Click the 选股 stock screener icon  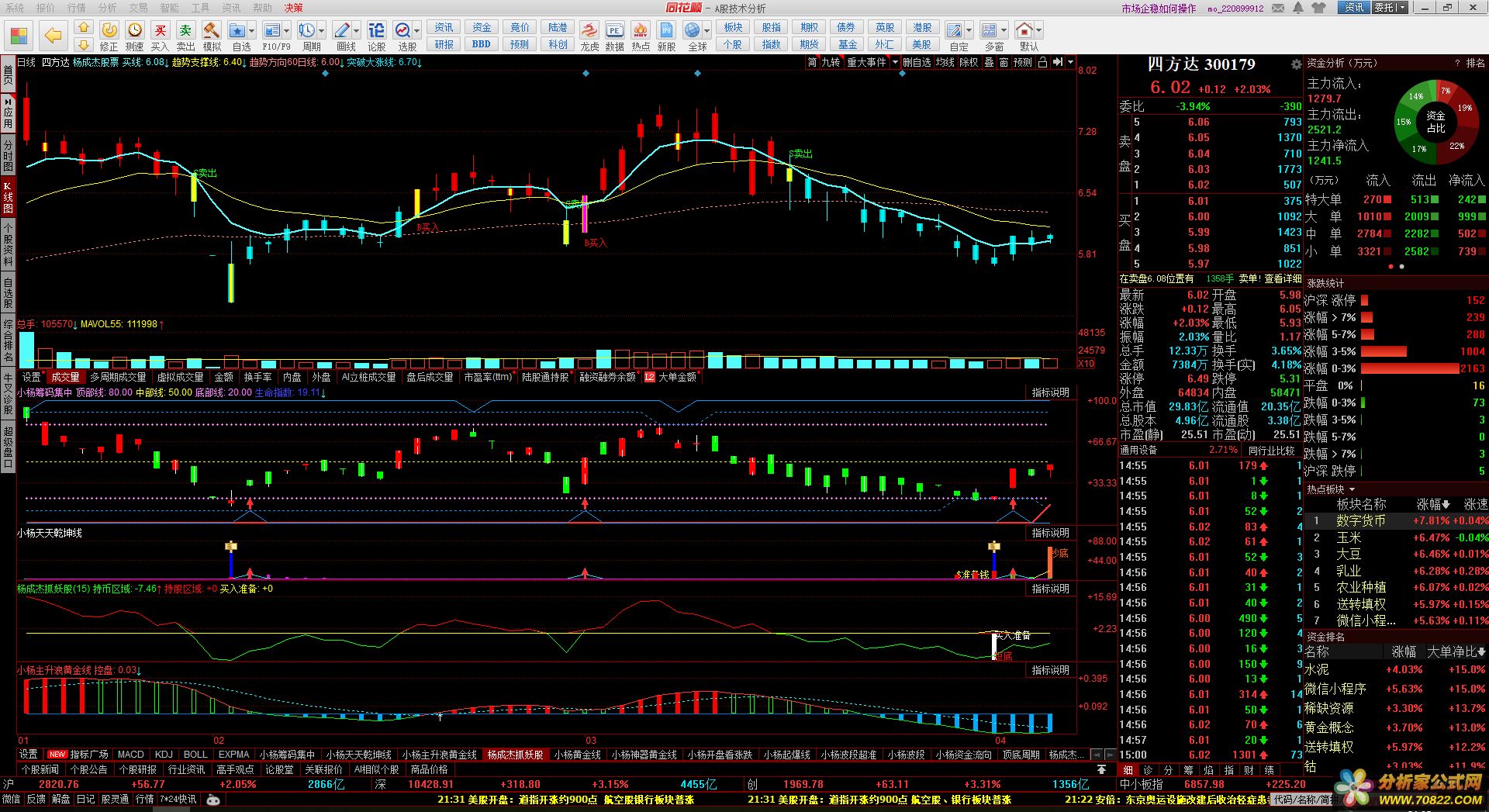point(403,30)
